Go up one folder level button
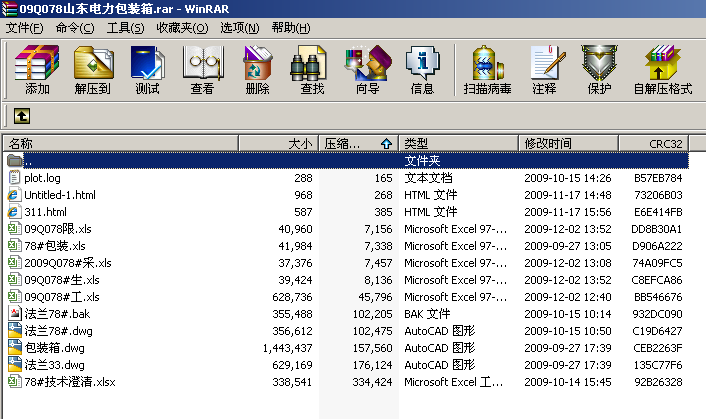Viewport: 706px width, 419px height. coord(22,116)
